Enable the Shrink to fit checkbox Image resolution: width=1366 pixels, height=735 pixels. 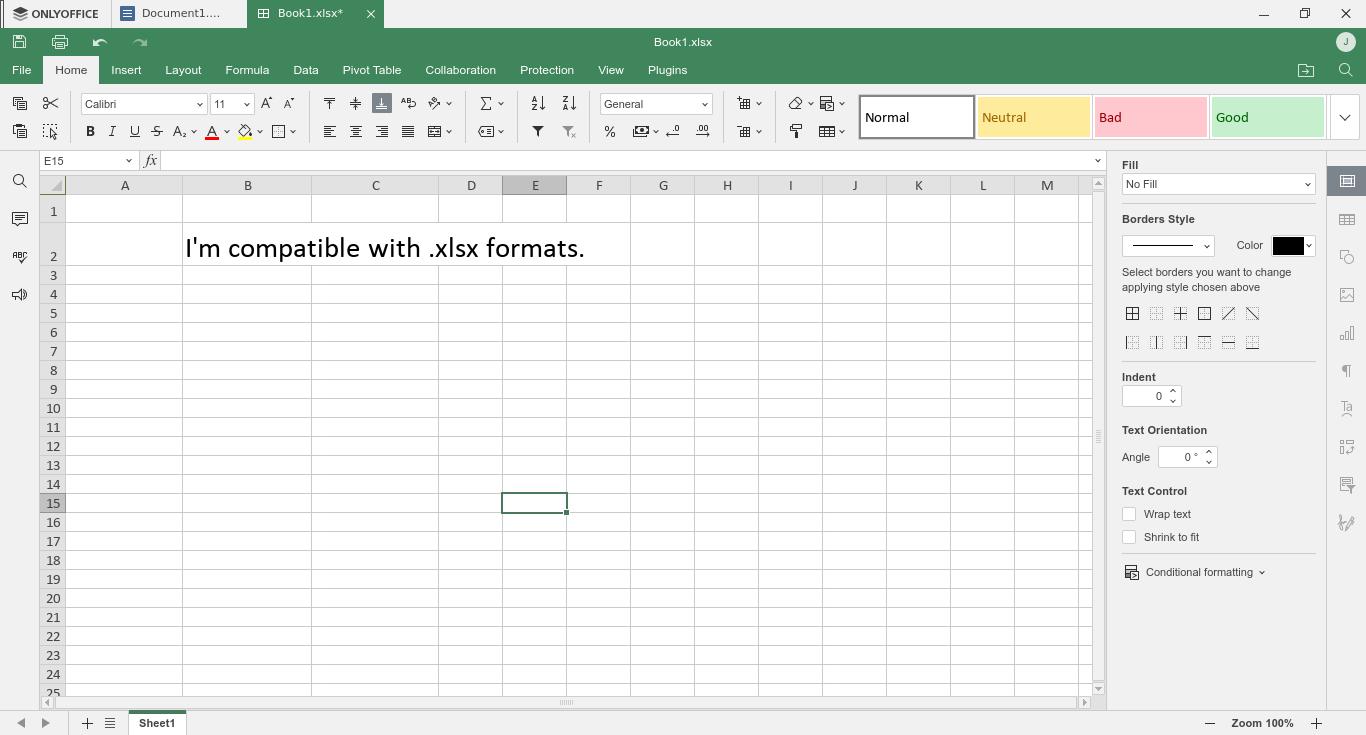pos(1129,537)
